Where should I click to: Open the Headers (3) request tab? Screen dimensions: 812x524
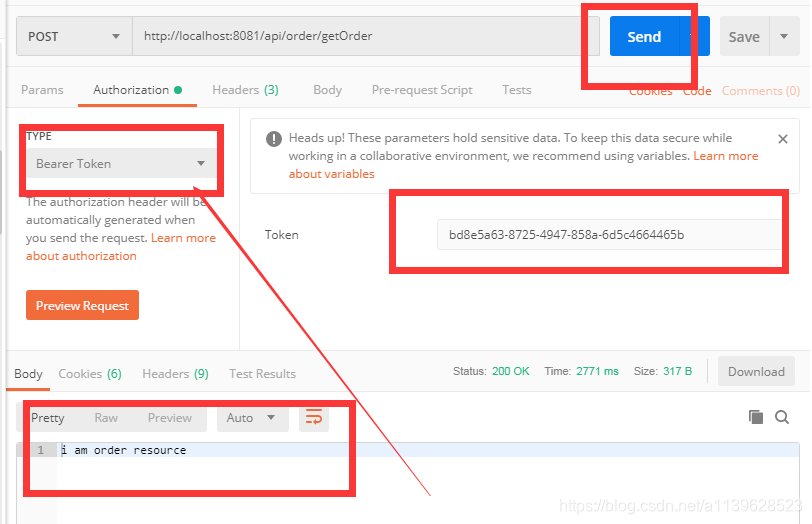[x=245, y=90]
